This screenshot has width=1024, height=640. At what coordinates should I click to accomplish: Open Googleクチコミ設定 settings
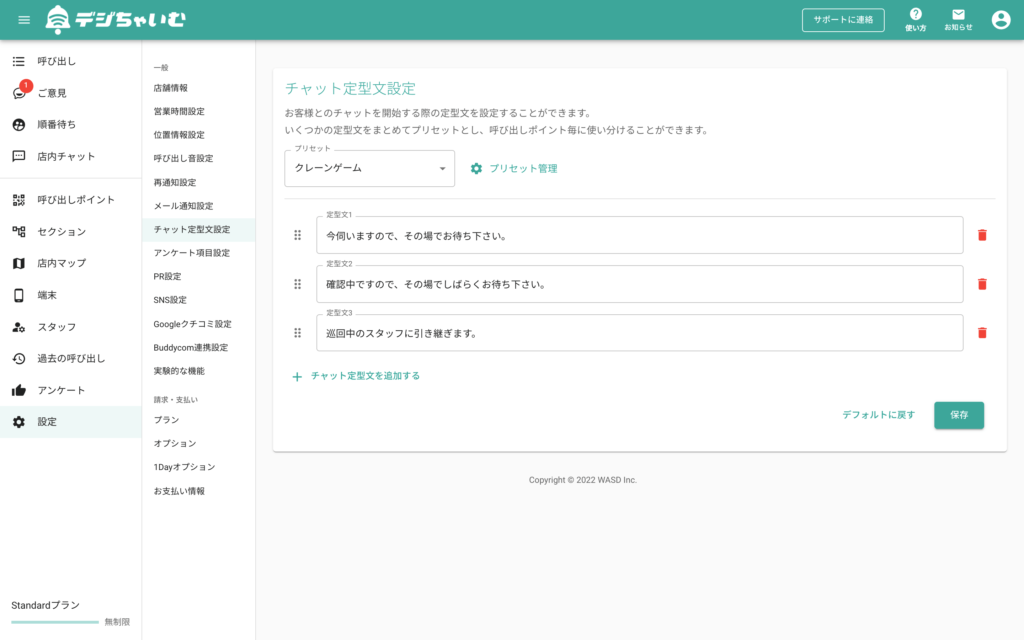click(x=193, y=325)
